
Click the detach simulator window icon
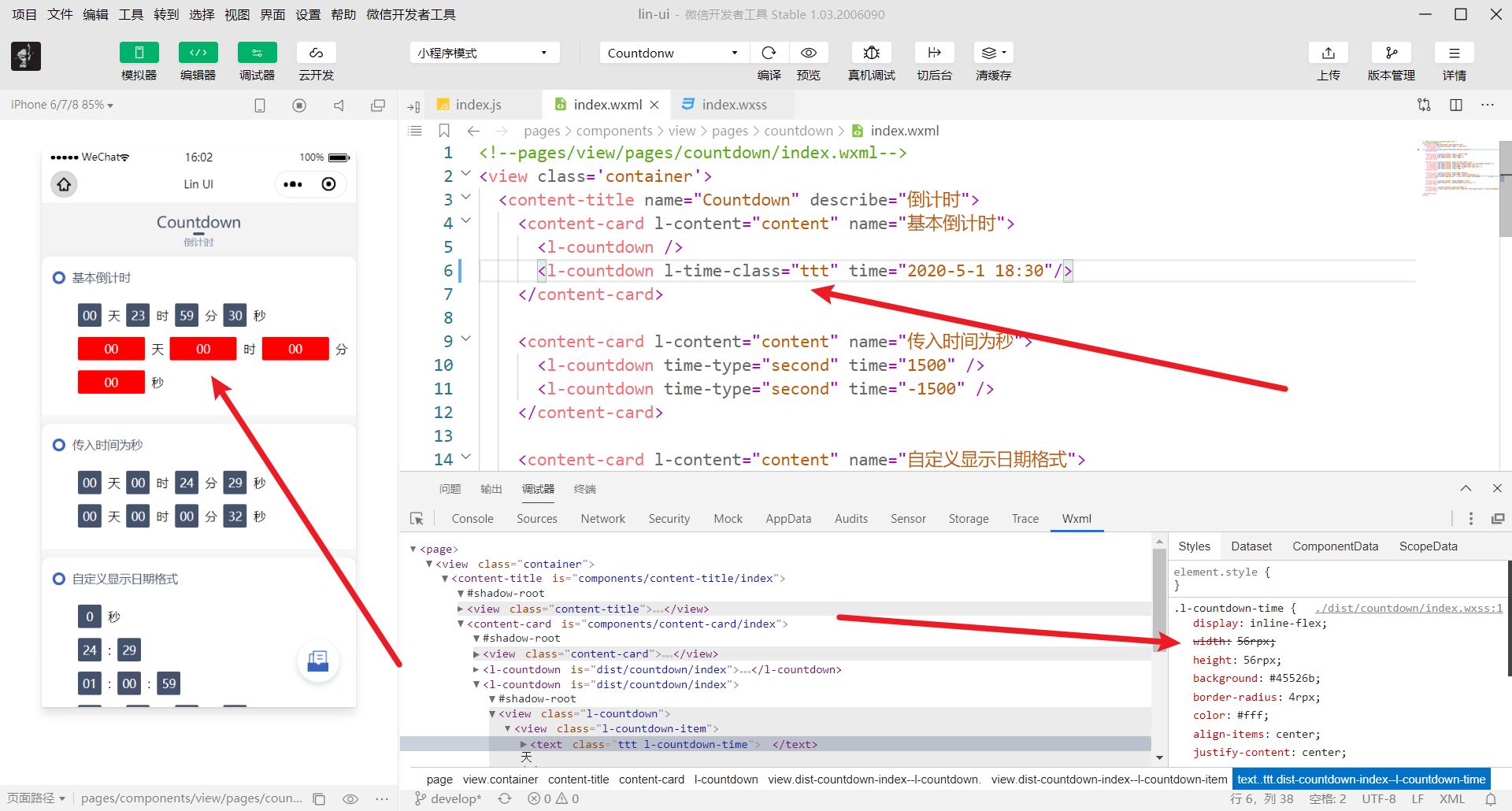coord(378,105)
